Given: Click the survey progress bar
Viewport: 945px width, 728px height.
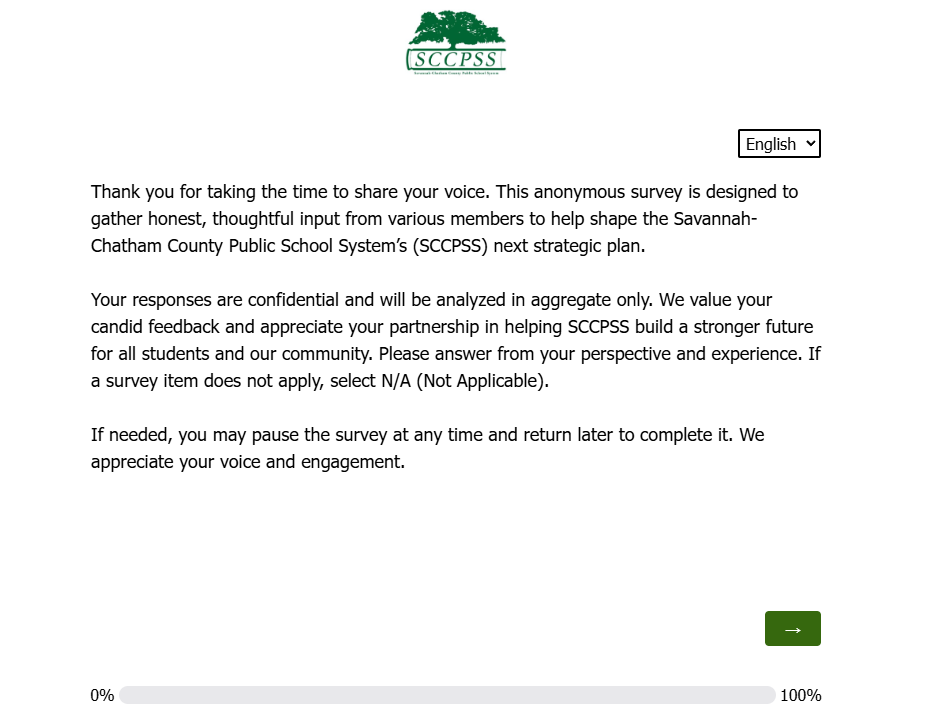Looking at the screenshot, I should pyautogui.click(x=447, y=695).
